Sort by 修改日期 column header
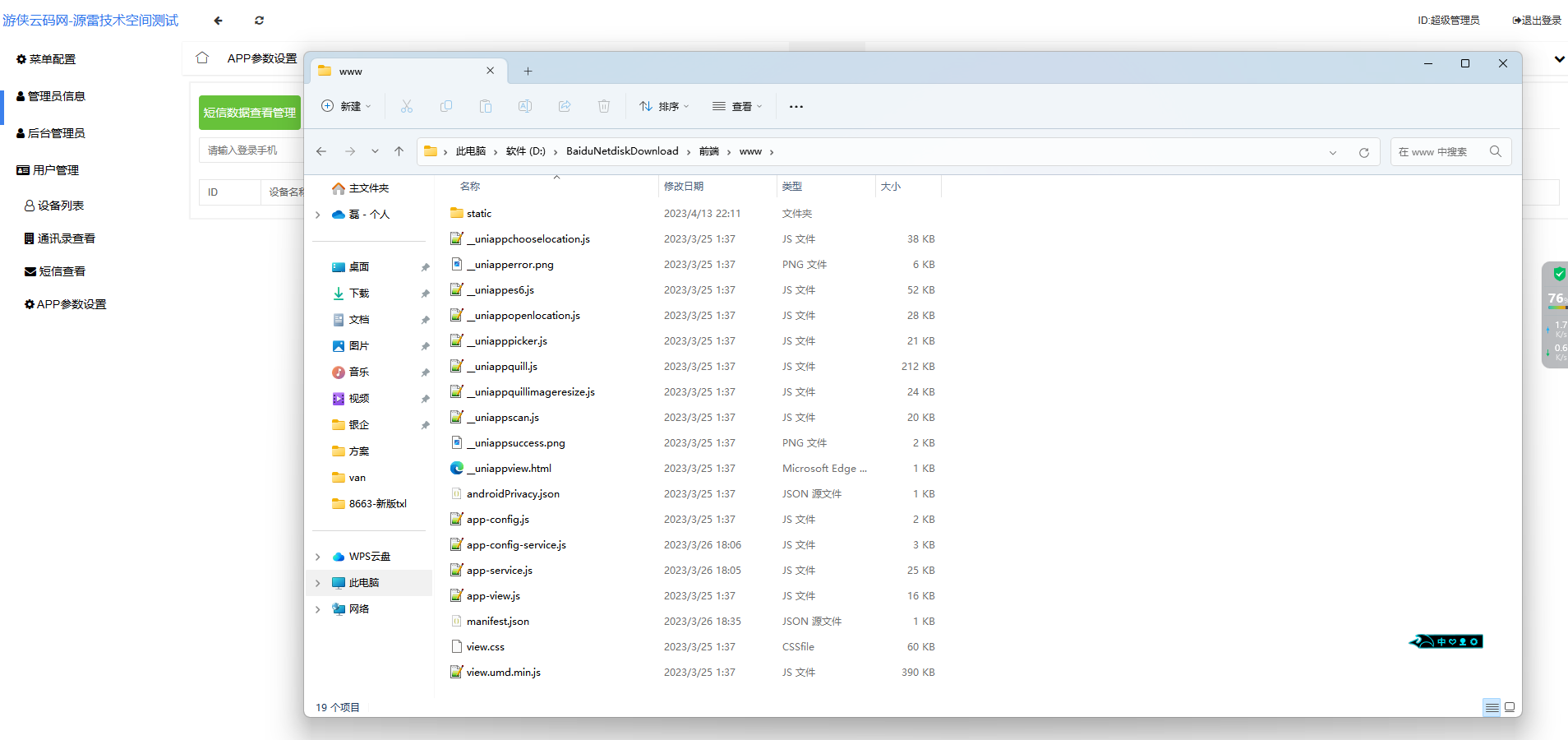Viewport: 1568px width, 740px height. (684, 187)
